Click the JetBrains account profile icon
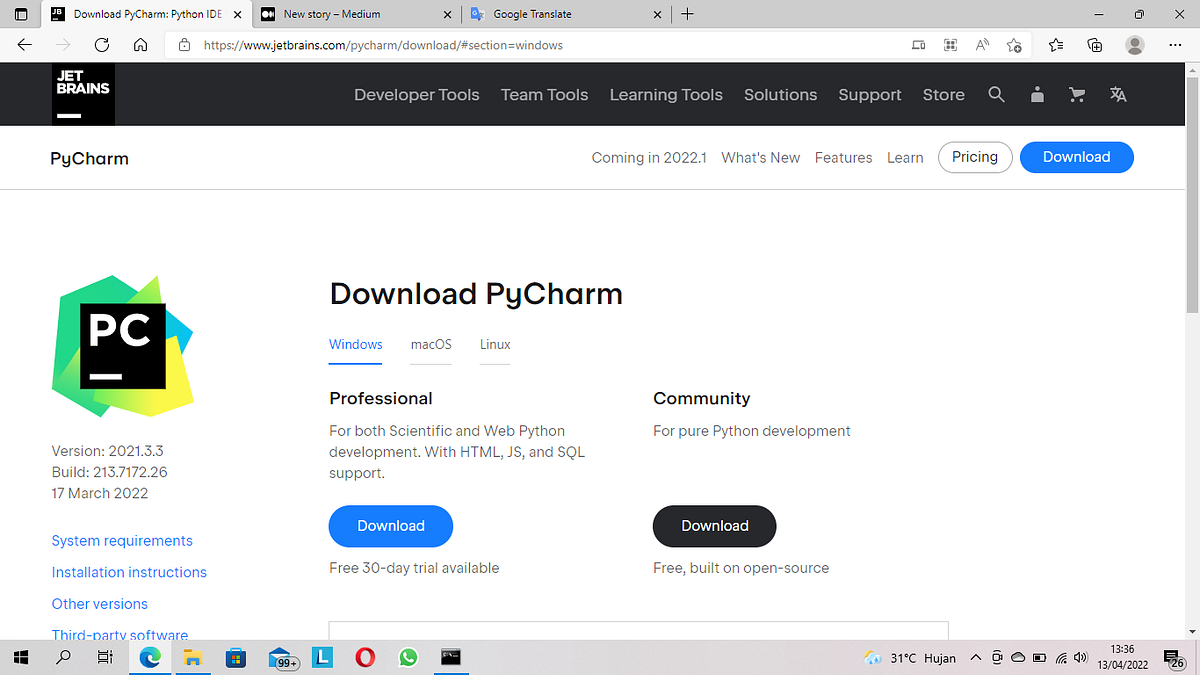This screenshot has height=675, width=1200. click(1037, 94)
